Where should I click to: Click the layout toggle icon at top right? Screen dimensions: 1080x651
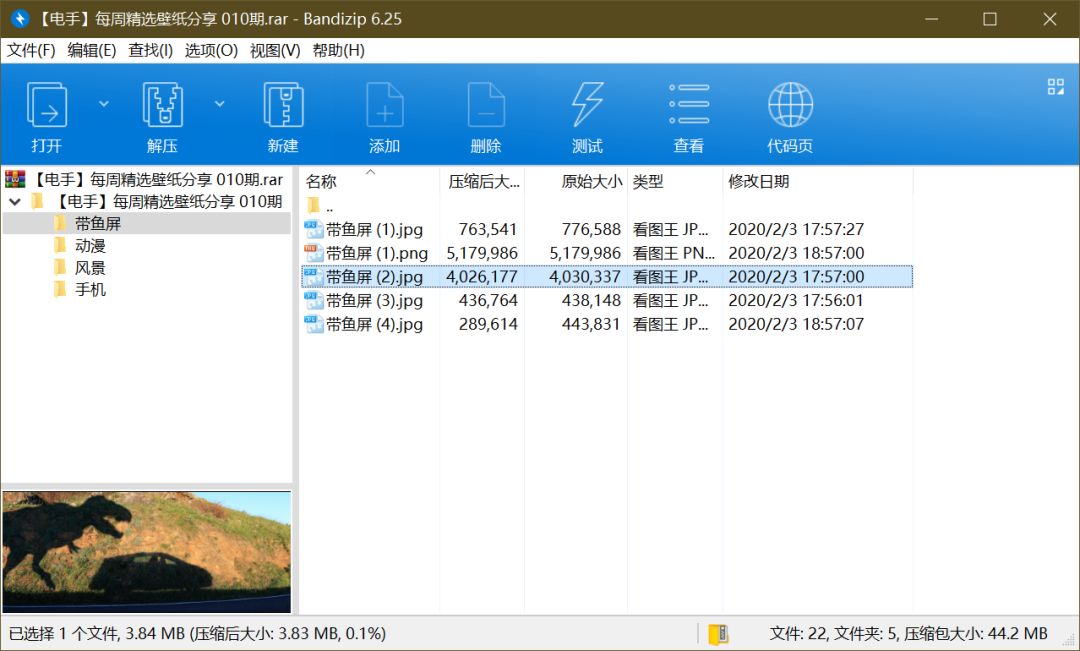tap(1055, 86)
